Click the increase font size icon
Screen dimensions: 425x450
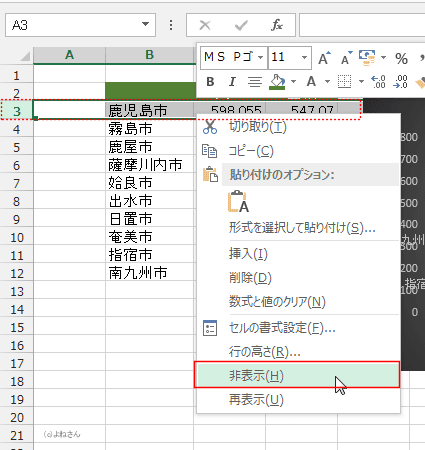pyautogui.click(x=324, y=58)
